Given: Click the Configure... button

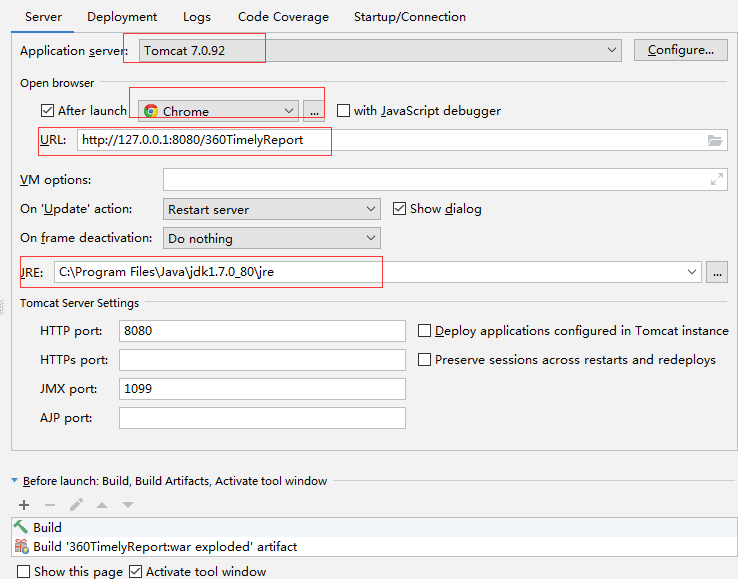Looking at the screenshot, I should 681,50.
